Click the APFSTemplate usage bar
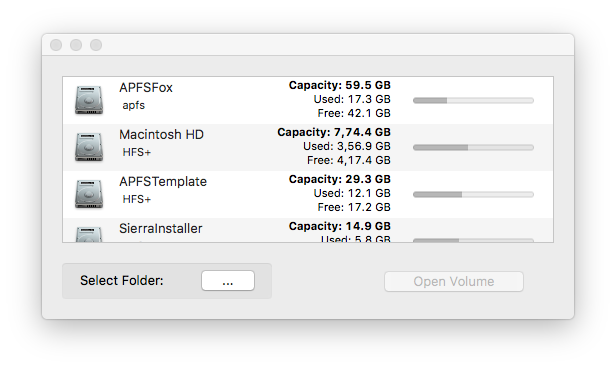Viewport: 616px width, 369px height. (473, 195)
